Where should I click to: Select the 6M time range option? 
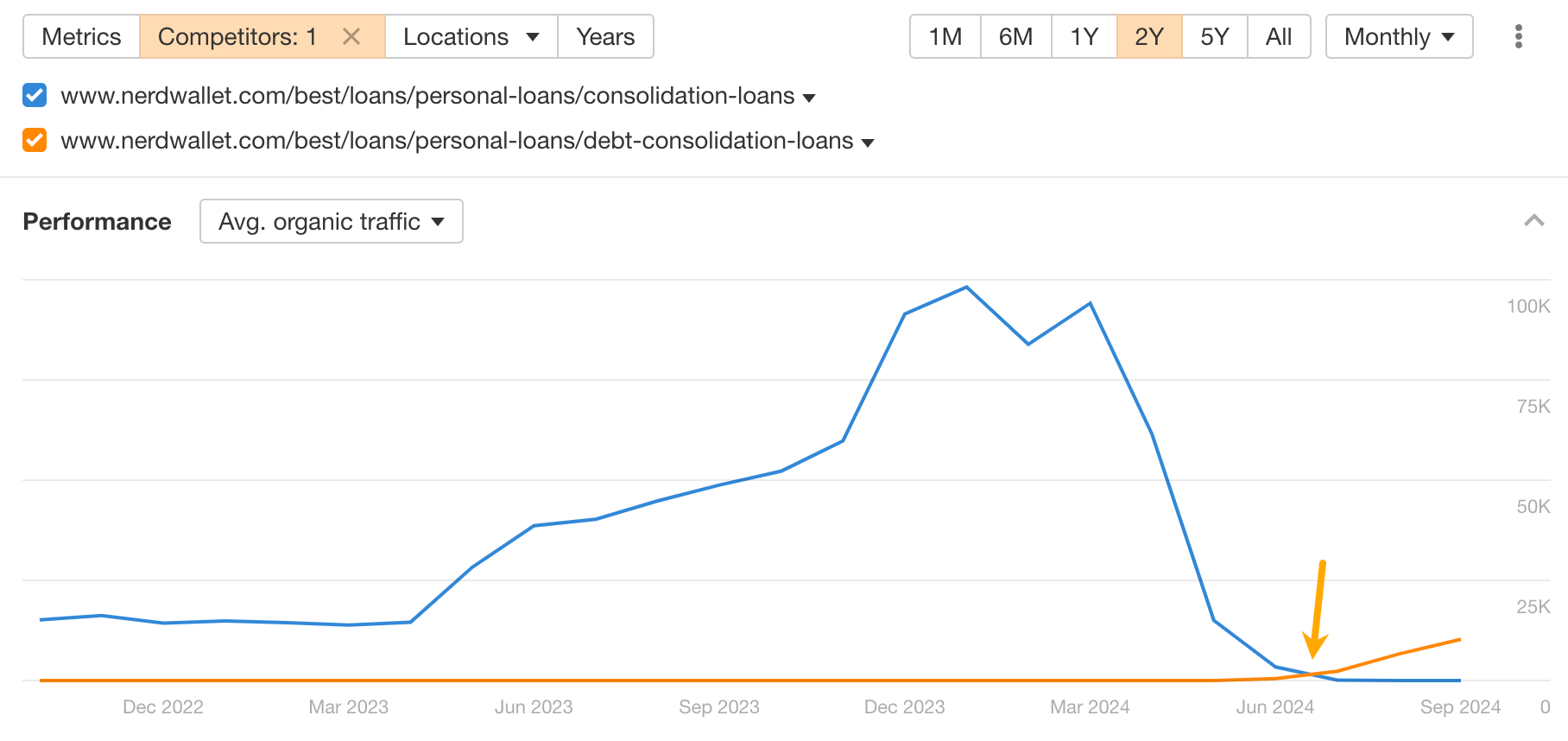pos(1015,36)
